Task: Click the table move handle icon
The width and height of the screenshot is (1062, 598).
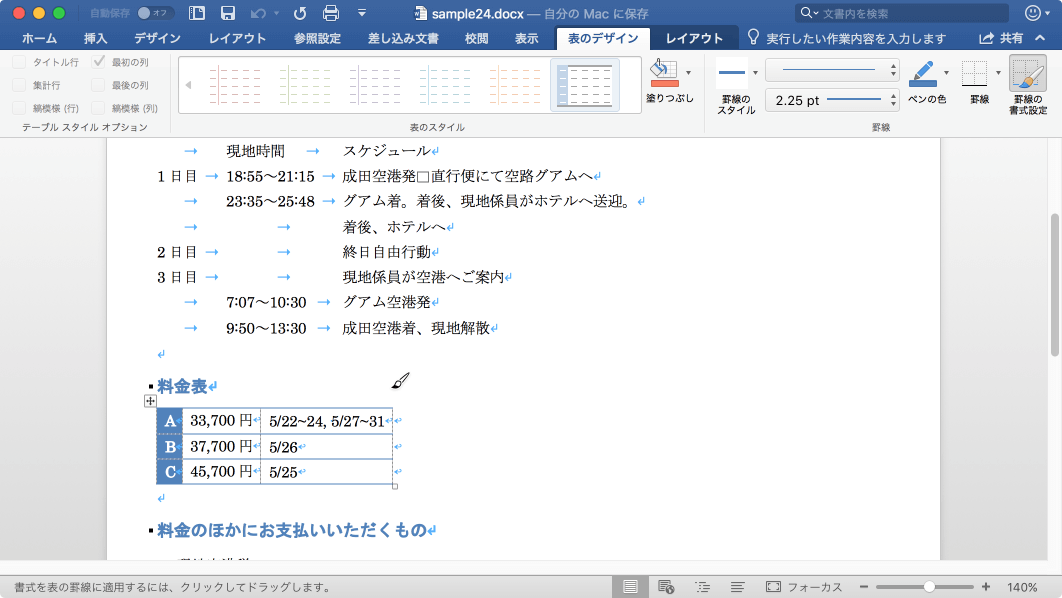Action: [x=150, y=401]
